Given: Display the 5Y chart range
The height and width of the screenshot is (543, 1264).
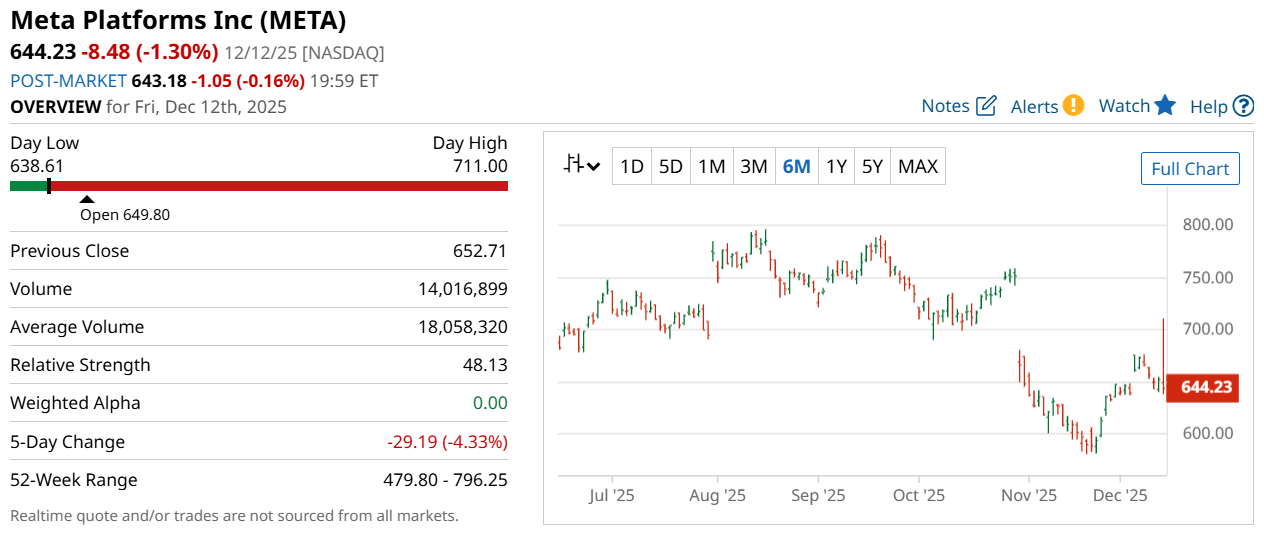Looking at the screenshot, I should (x=872, y=167).
